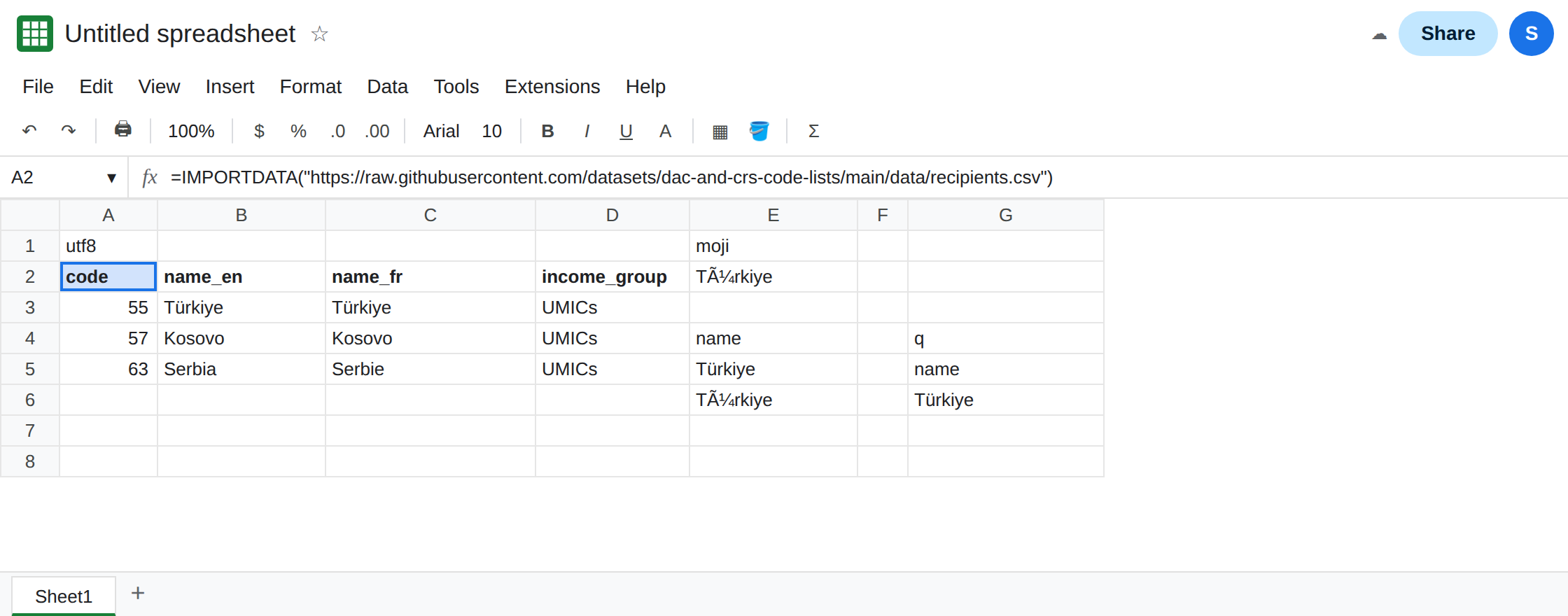Click the Share button
The image size is (1568, 616).
1448,34
